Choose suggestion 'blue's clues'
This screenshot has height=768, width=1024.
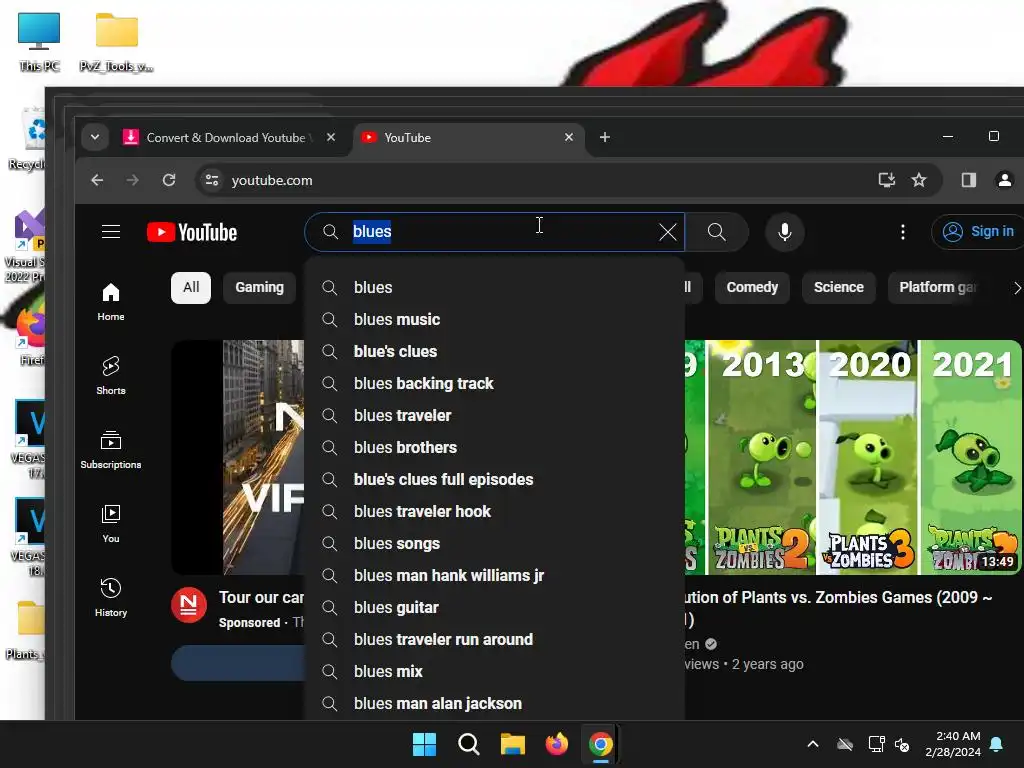click(x=494, y=351)
